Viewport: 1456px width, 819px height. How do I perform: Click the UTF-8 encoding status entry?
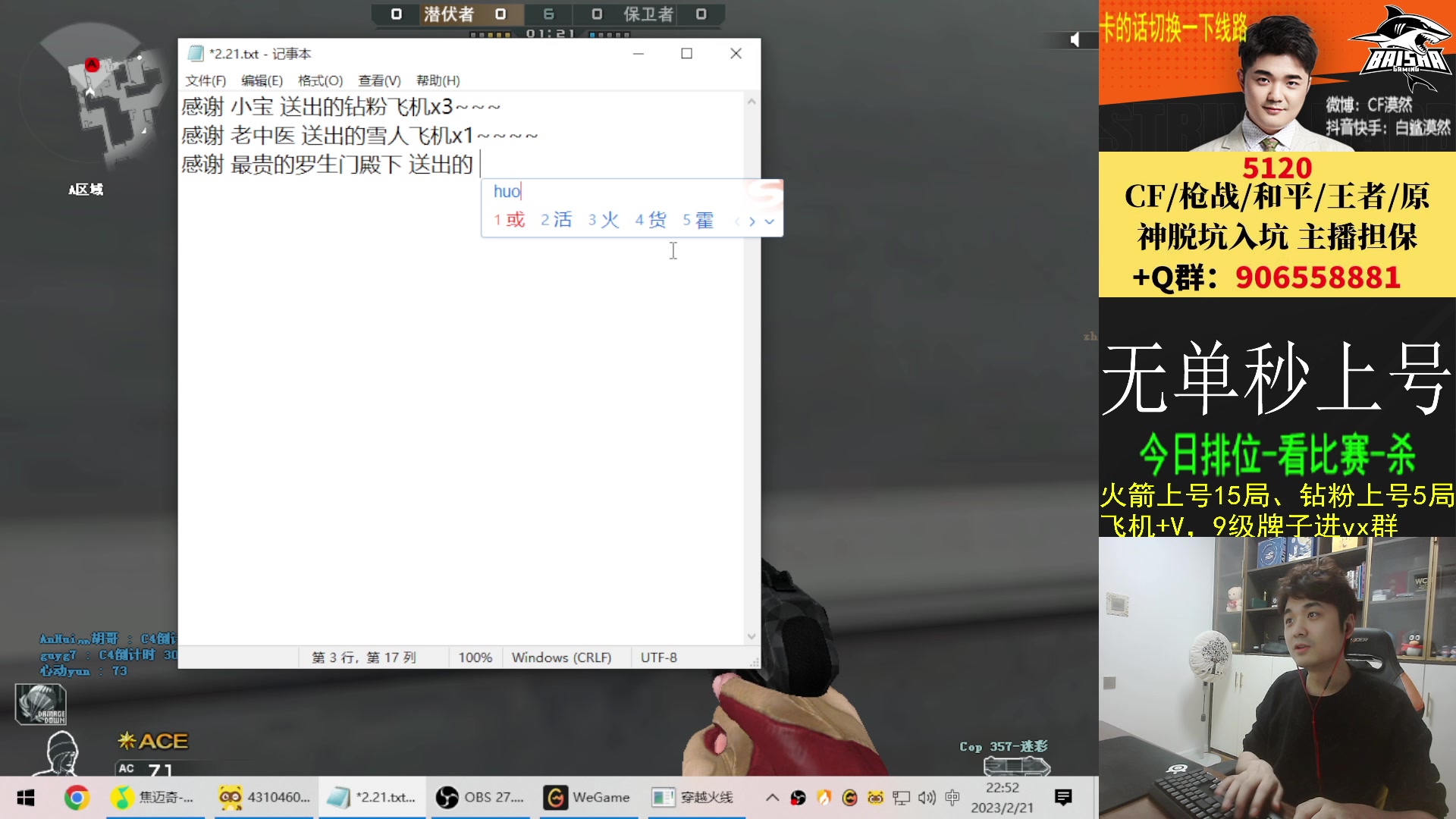[658, 657]
